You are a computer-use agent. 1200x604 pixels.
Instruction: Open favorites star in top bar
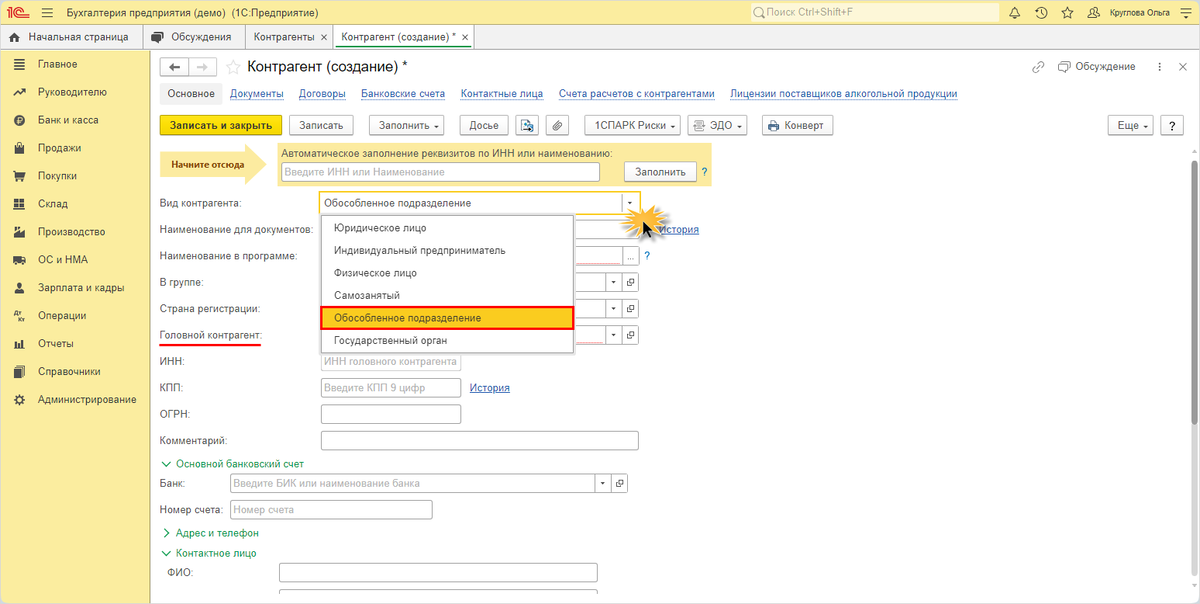pyautogui.click(x=1068, y=12)
